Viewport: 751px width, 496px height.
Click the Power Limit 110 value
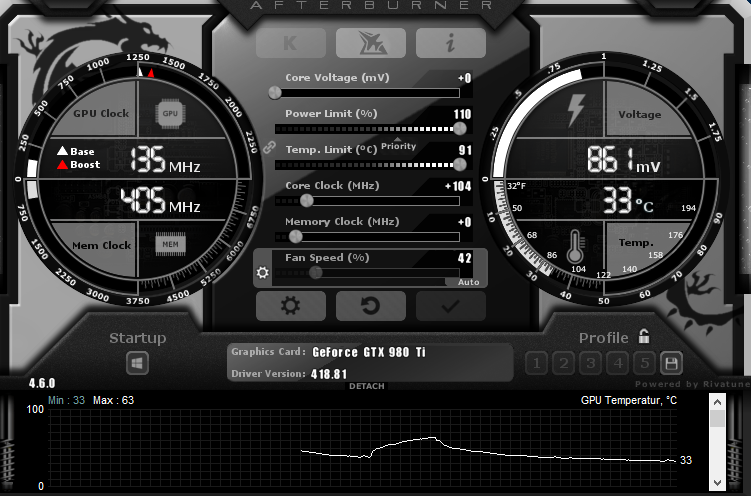tap(462, 114)
